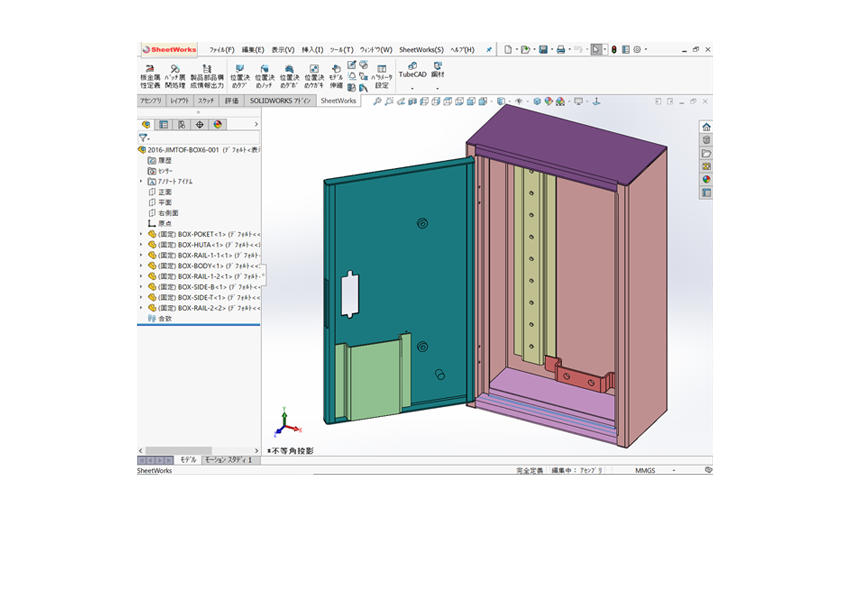
Task: Click the 板金属性定義 sheet metal attribute icon
Action: [150, 77]
